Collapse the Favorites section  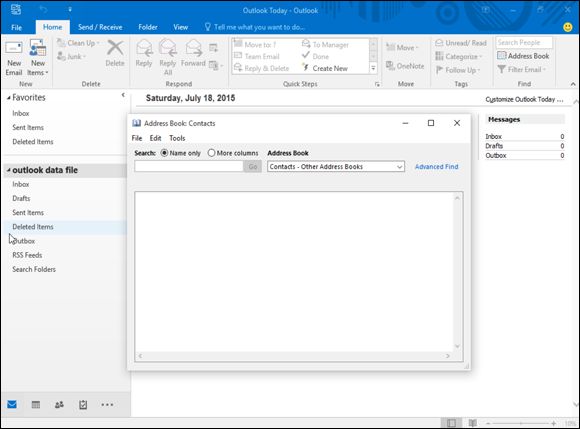[9, 98]
